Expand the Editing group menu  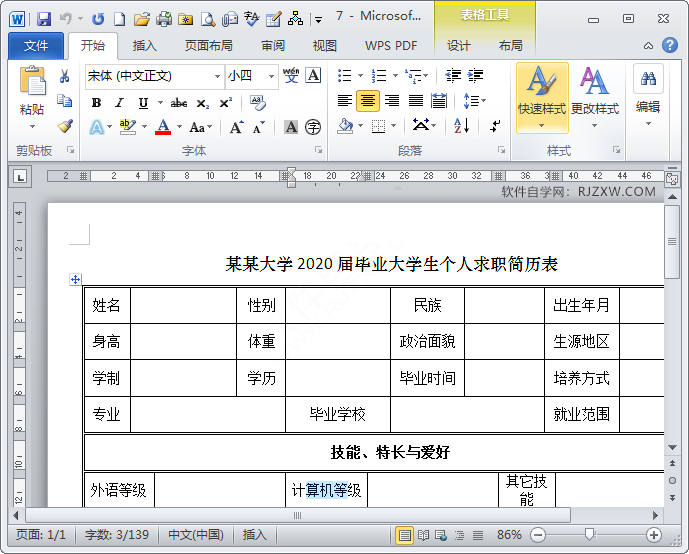coord(648,98)
